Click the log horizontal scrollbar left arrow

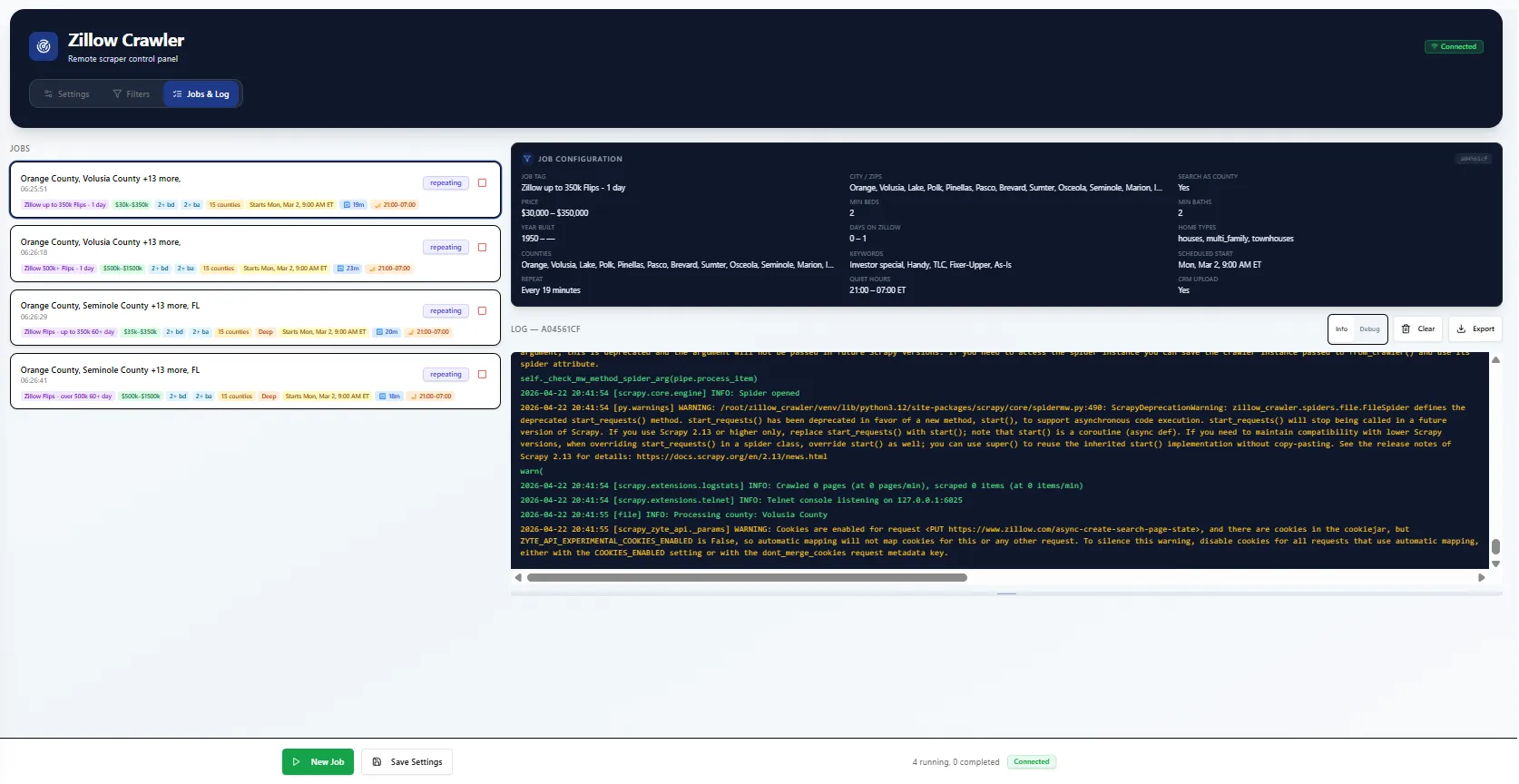tap(518, 577)
